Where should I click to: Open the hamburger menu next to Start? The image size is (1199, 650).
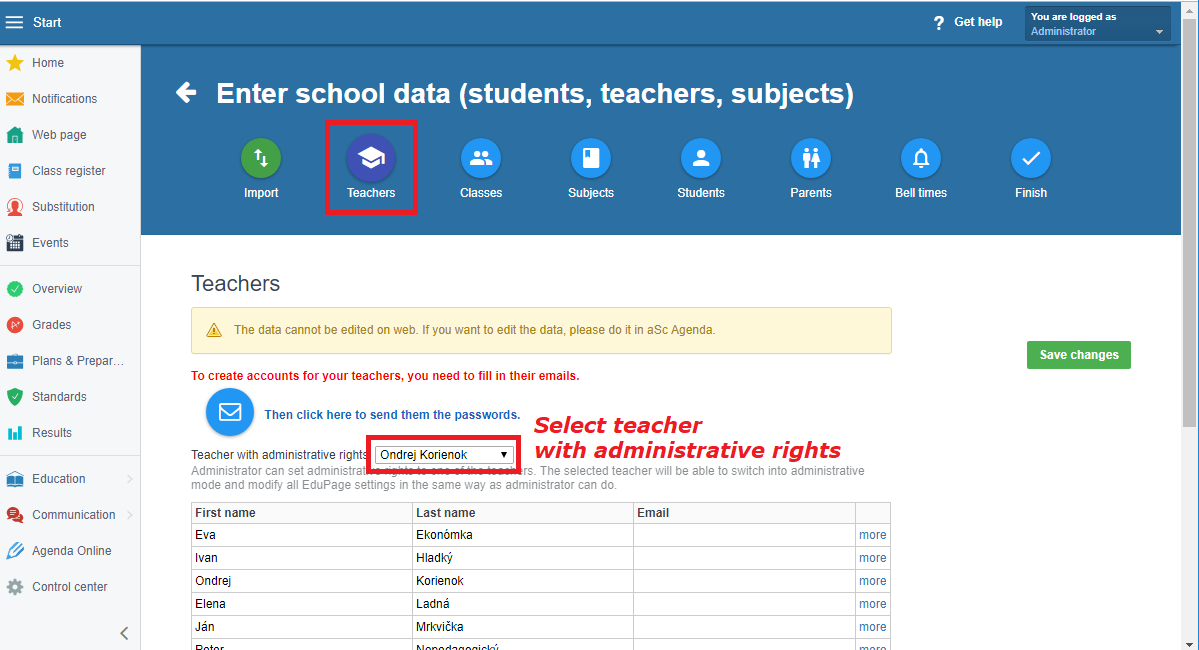[15, 22]
